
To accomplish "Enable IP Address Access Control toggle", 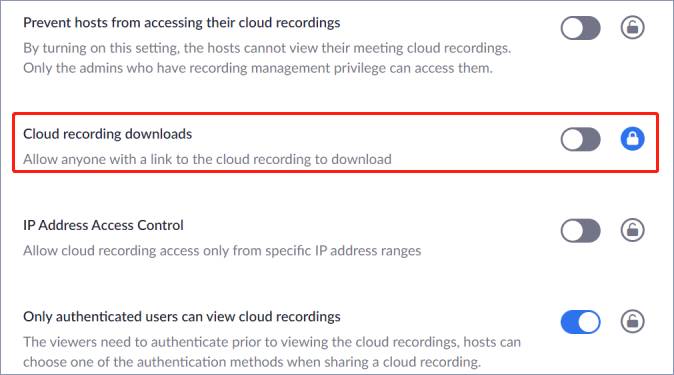I will pos(580,231).
